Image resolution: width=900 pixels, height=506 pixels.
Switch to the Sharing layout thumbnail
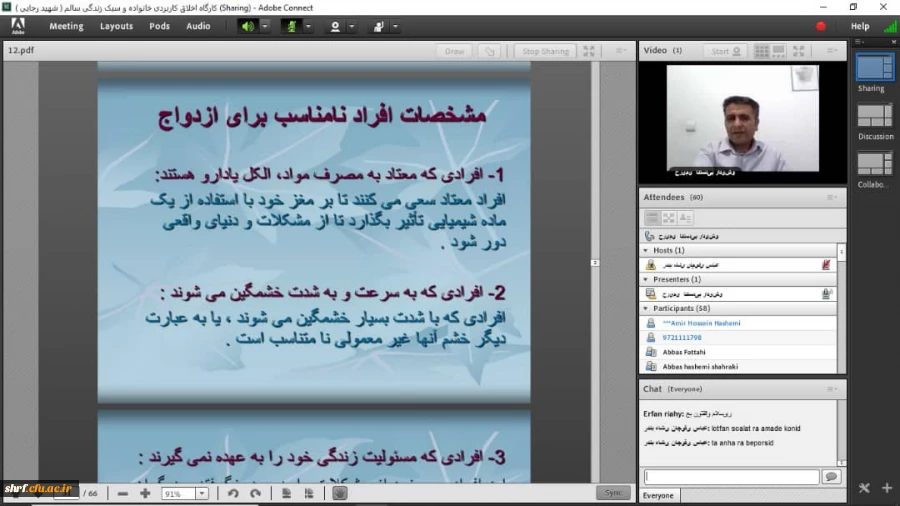[875, 68]
